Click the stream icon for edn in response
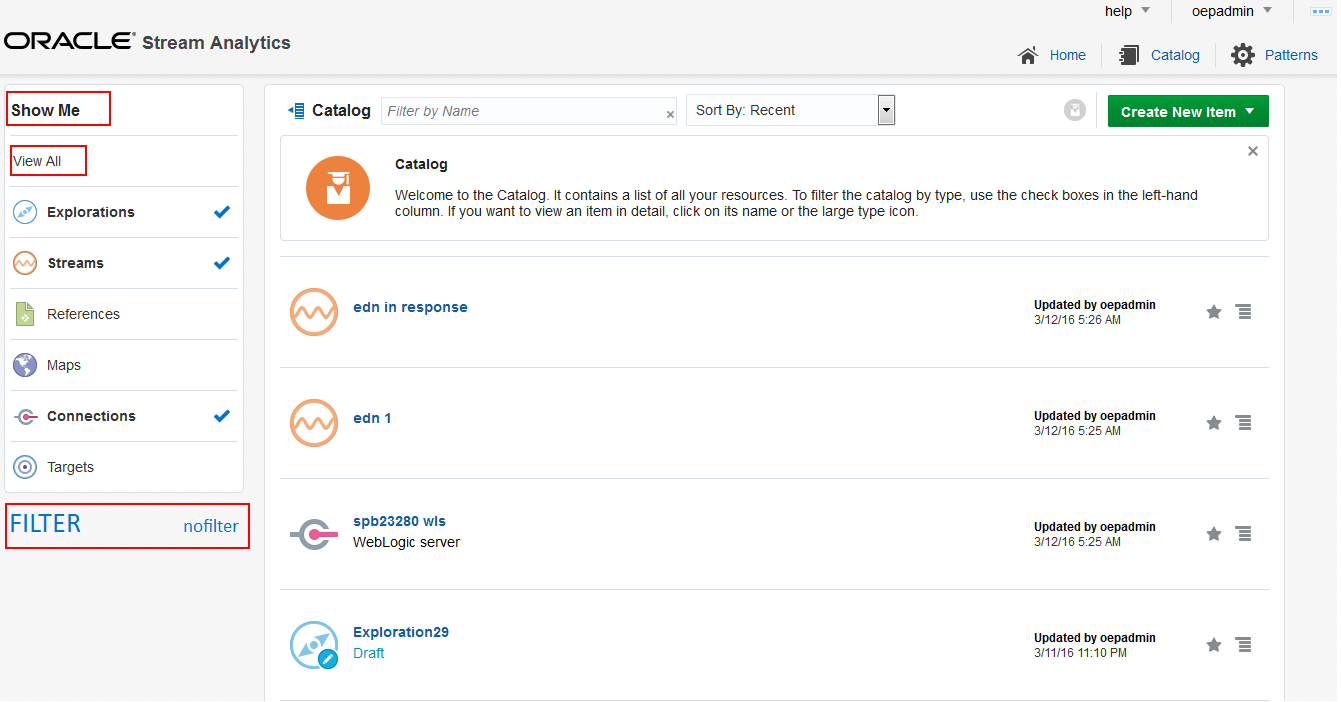The image size is (1341, 702). click(x=314, y=312)
